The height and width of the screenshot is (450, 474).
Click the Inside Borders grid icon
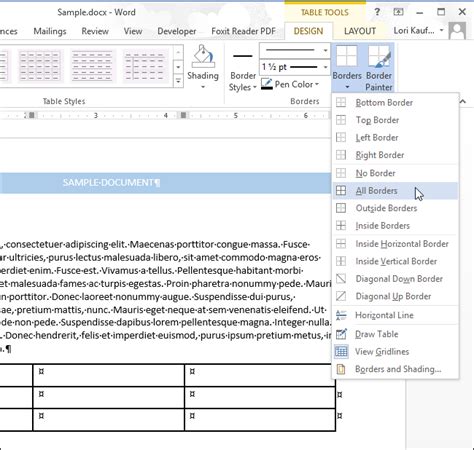(x=341, y=226)
